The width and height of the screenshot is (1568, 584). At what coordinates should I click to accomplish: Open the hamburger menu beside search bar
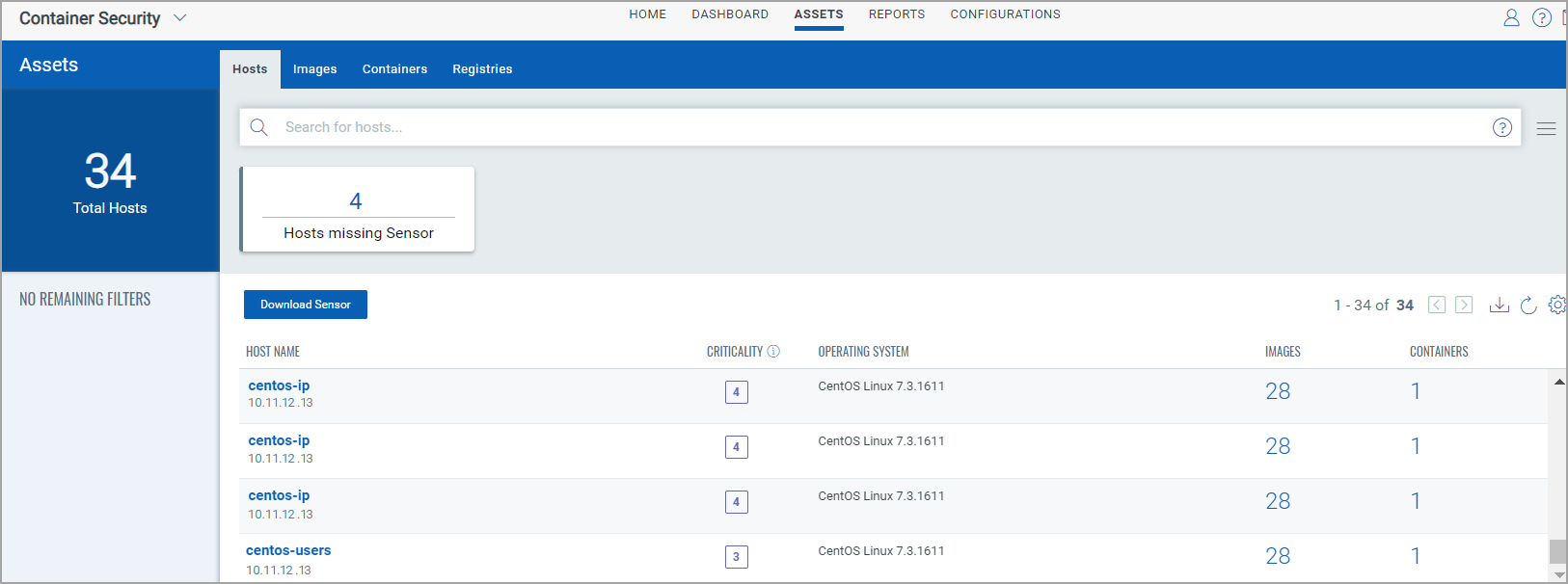click(x=1546, y=128)
